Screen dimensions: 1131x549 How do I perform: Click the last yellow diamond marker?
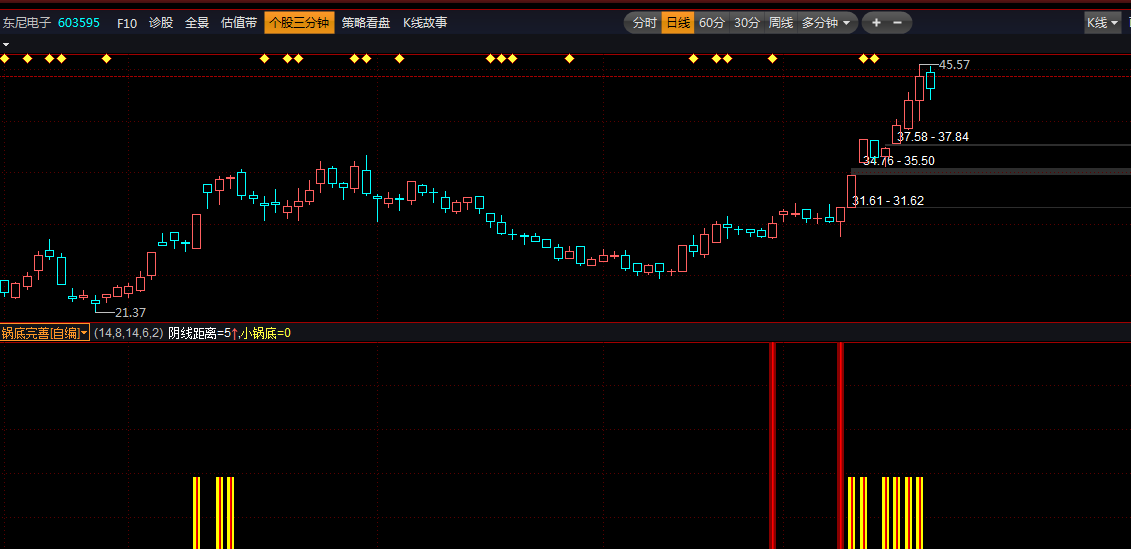pyautogui.click(x=874, y=58)
